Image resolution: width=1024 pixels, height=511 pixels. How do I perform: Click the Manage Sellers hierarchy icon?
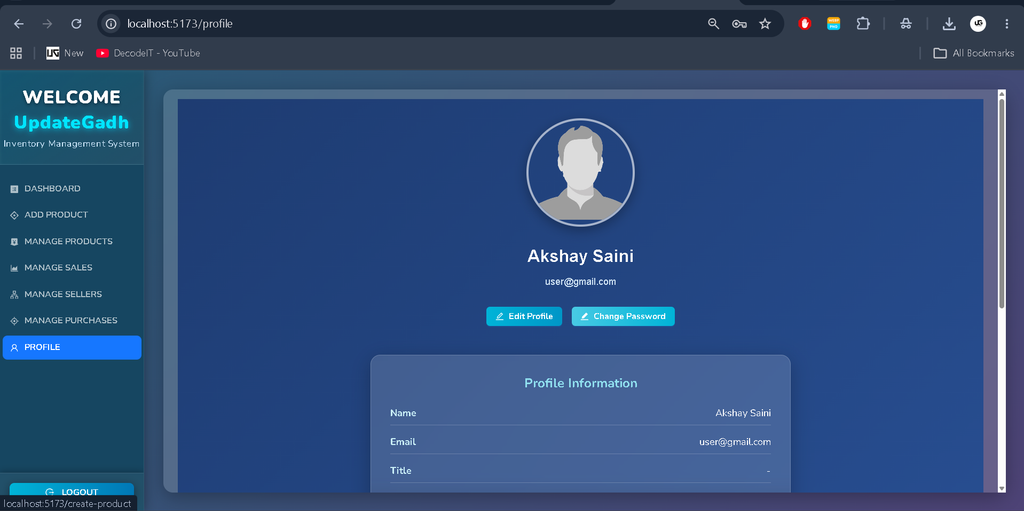14,295
